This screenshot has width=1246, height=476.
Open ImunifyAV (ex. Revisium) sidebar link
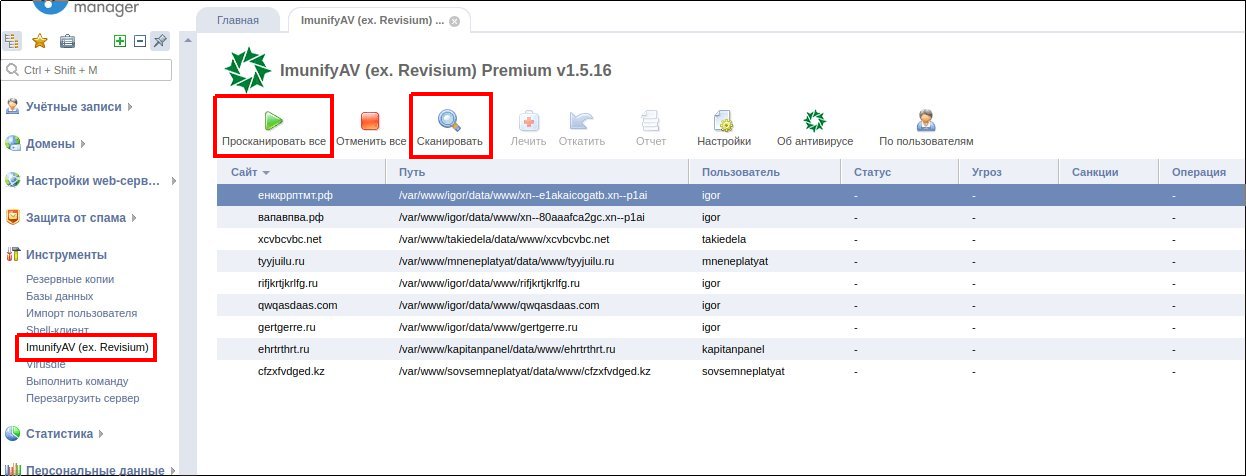point(87,347)
